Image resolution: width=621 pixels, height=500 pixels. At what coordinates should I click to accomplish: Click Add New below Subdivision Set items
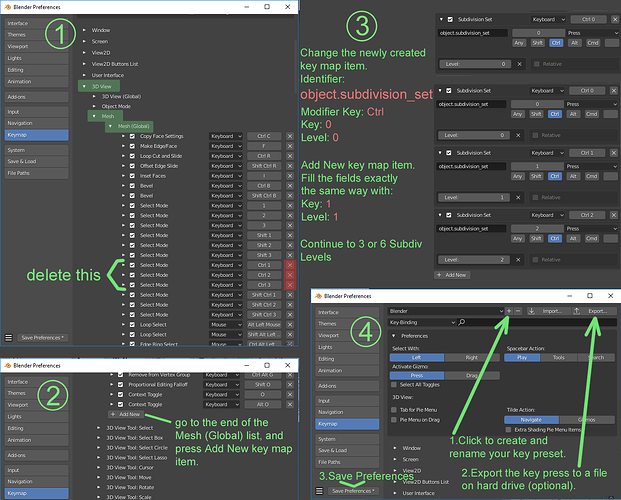452,275
